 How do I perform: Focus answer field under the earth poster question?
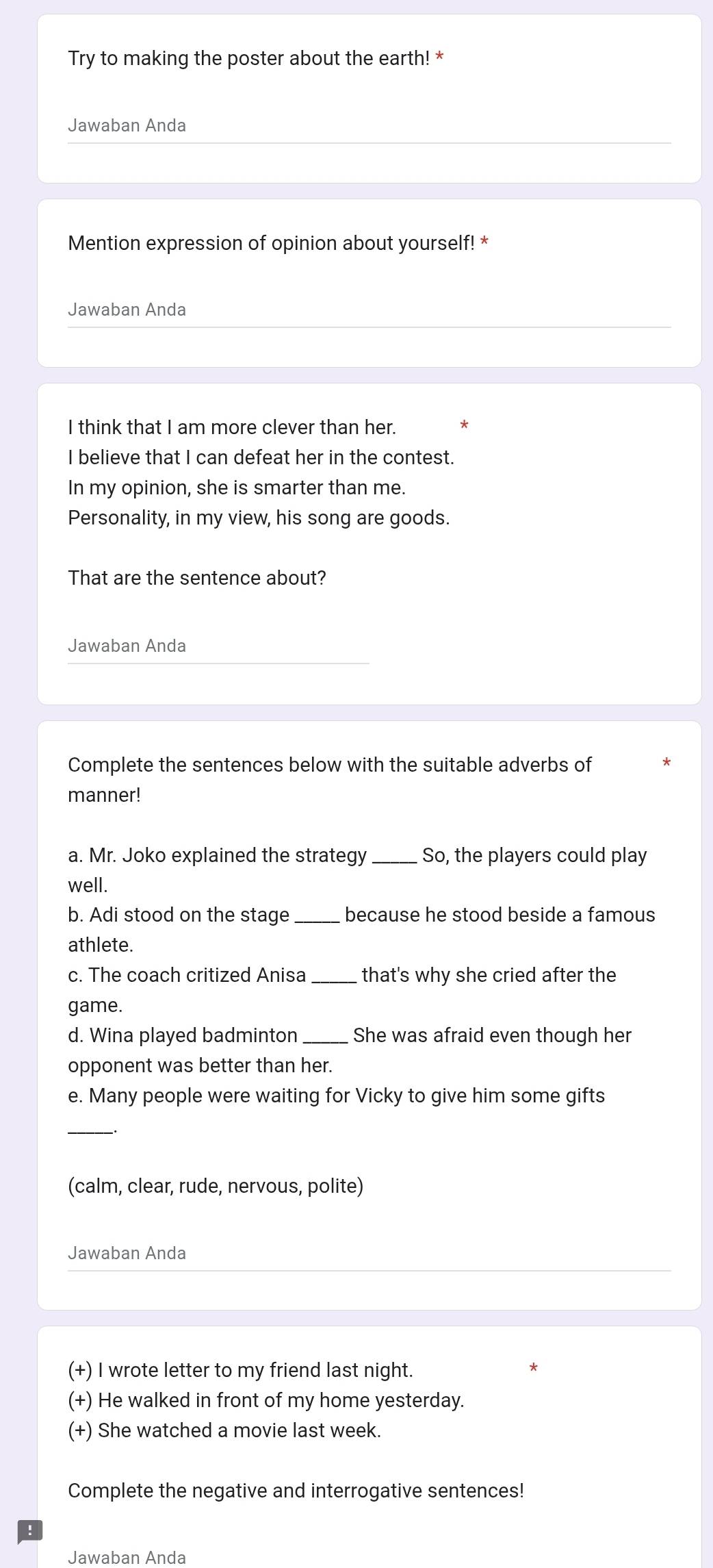(370, 126)
